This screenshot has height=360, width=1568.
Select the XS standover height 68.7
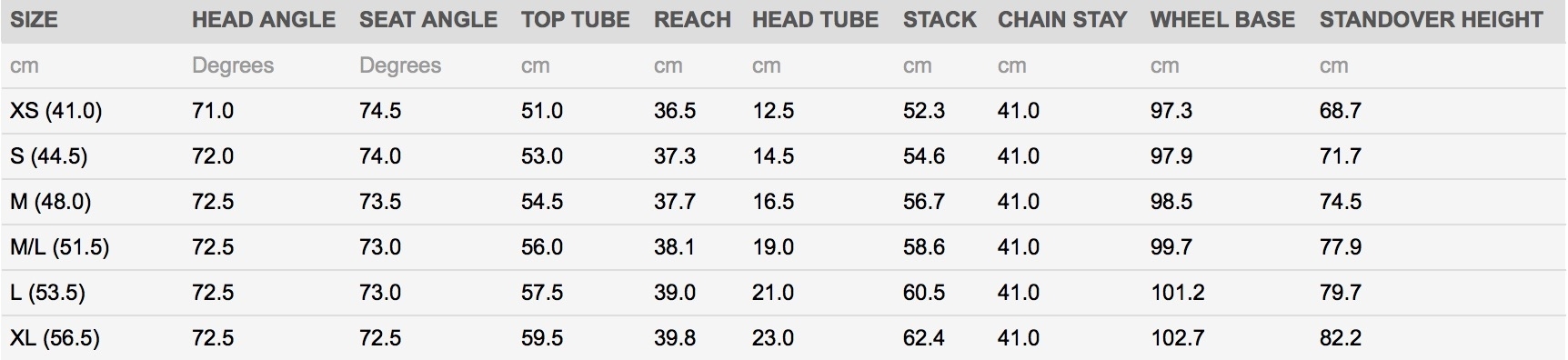click(x=1341, y=111)
